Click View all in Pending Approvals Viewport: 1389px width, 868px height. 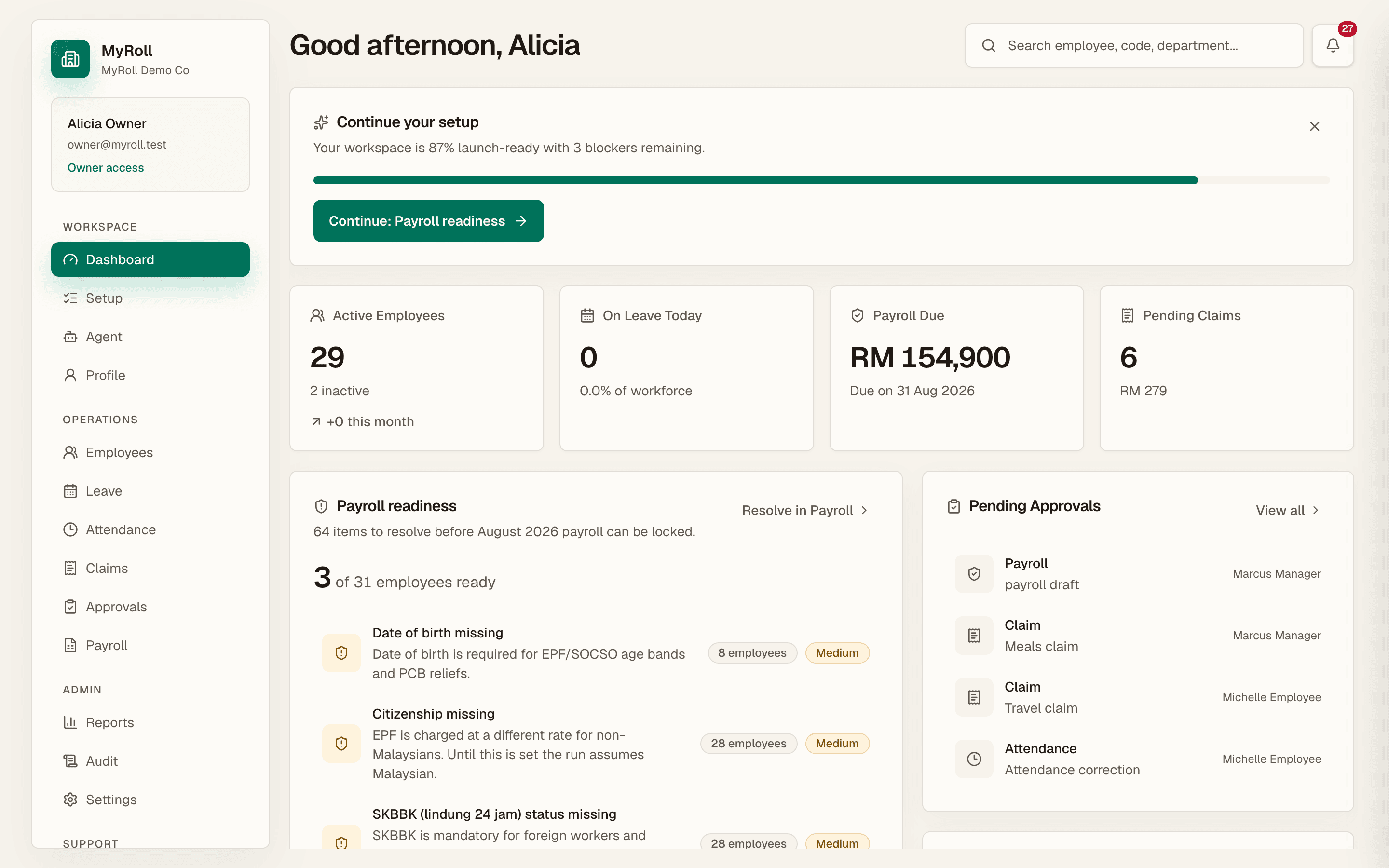[1287, 510]
